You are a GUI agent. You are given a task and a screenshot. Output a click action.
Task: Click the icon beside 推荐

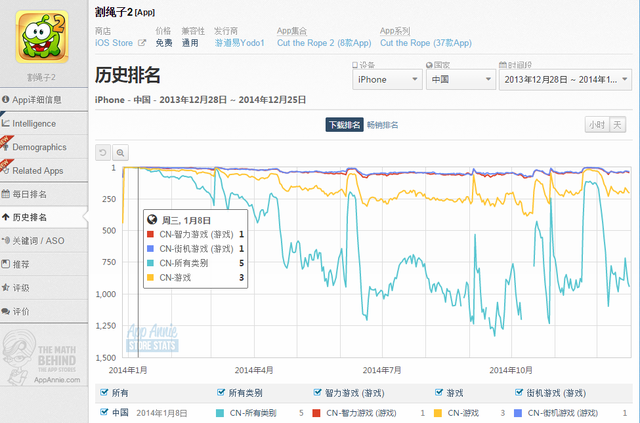coord(5,264)
